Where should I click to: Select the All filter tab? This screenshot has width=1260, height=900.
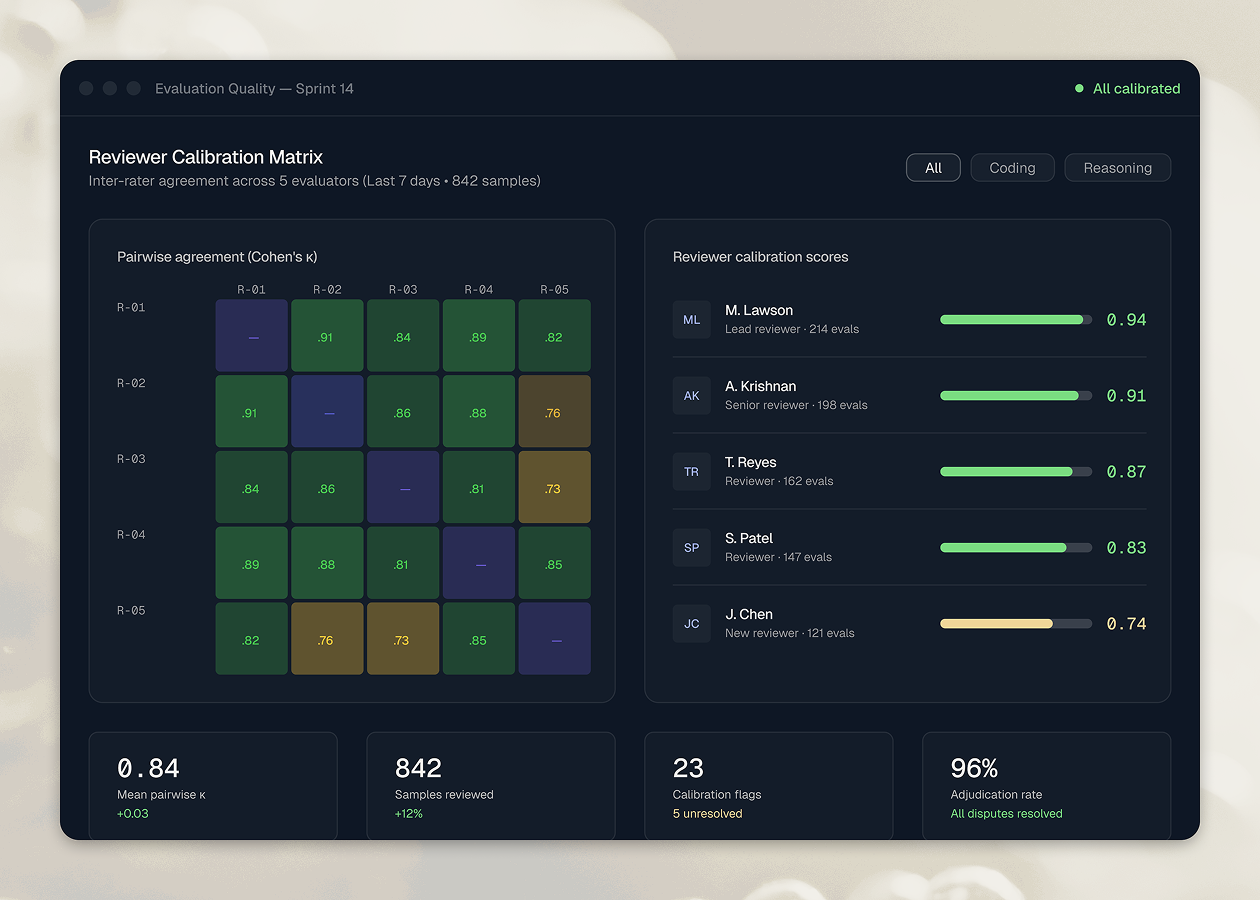pyautogui.click(x=933, y=168)
